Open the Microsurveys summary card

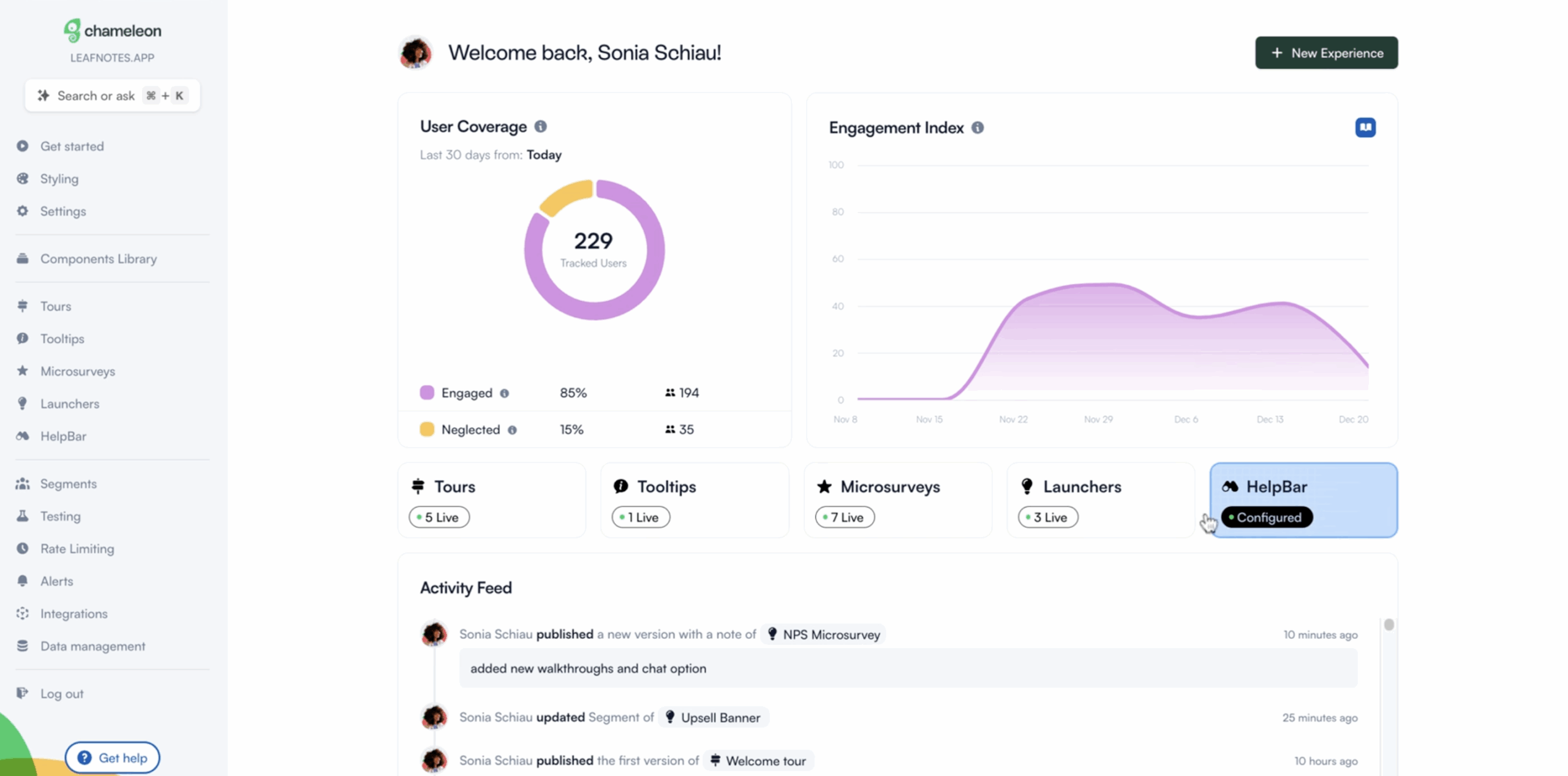tap(898, 500)
